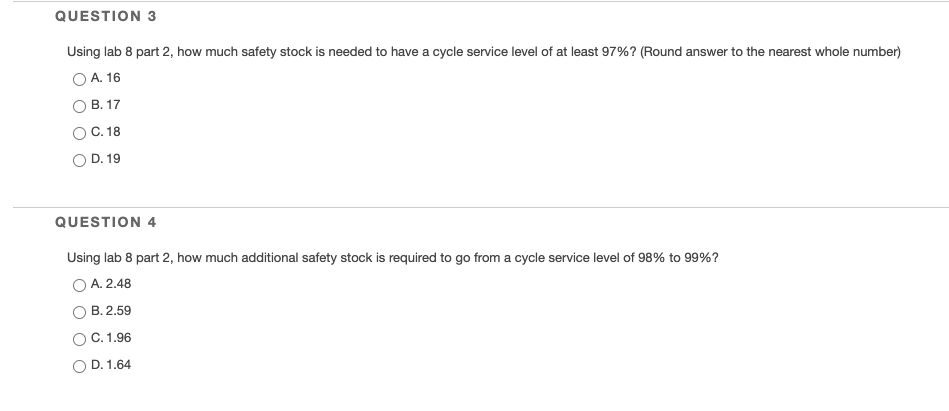
Task: Click the "D. 19" option label text
Action: pos(105,159)
